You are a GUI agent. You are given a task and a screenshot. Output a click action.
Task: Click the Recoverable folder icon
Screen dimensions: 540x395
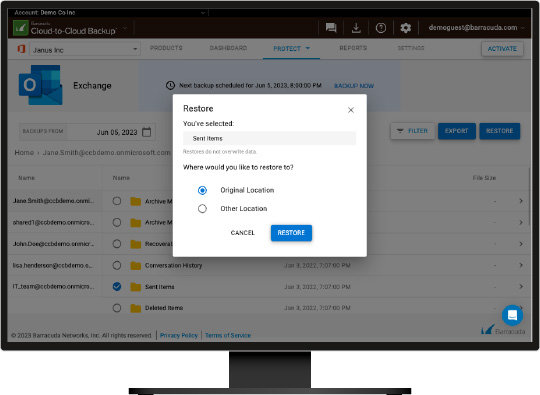[x=136, y=244]
